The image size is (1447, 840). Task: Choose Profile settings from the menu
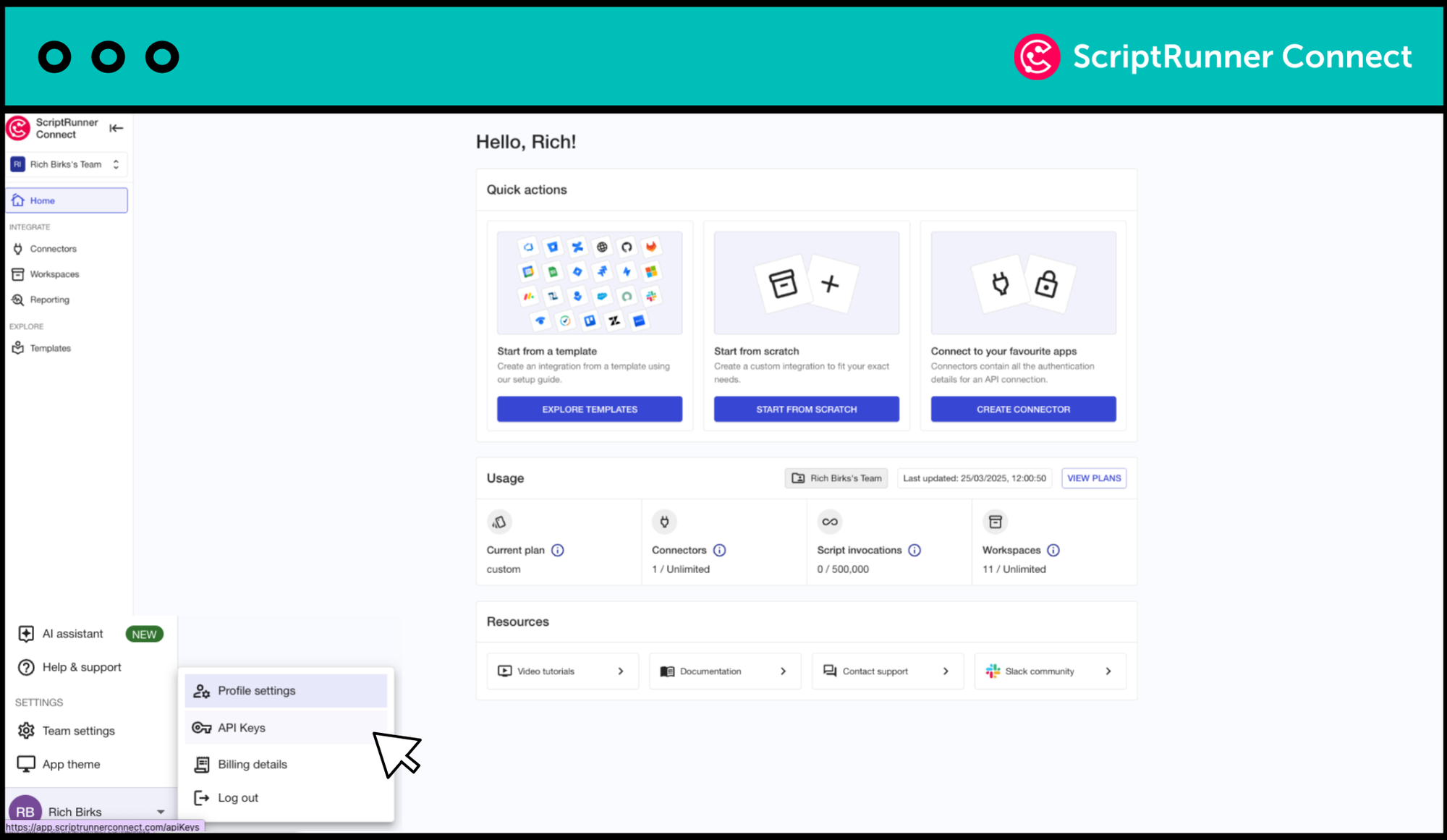257,691
